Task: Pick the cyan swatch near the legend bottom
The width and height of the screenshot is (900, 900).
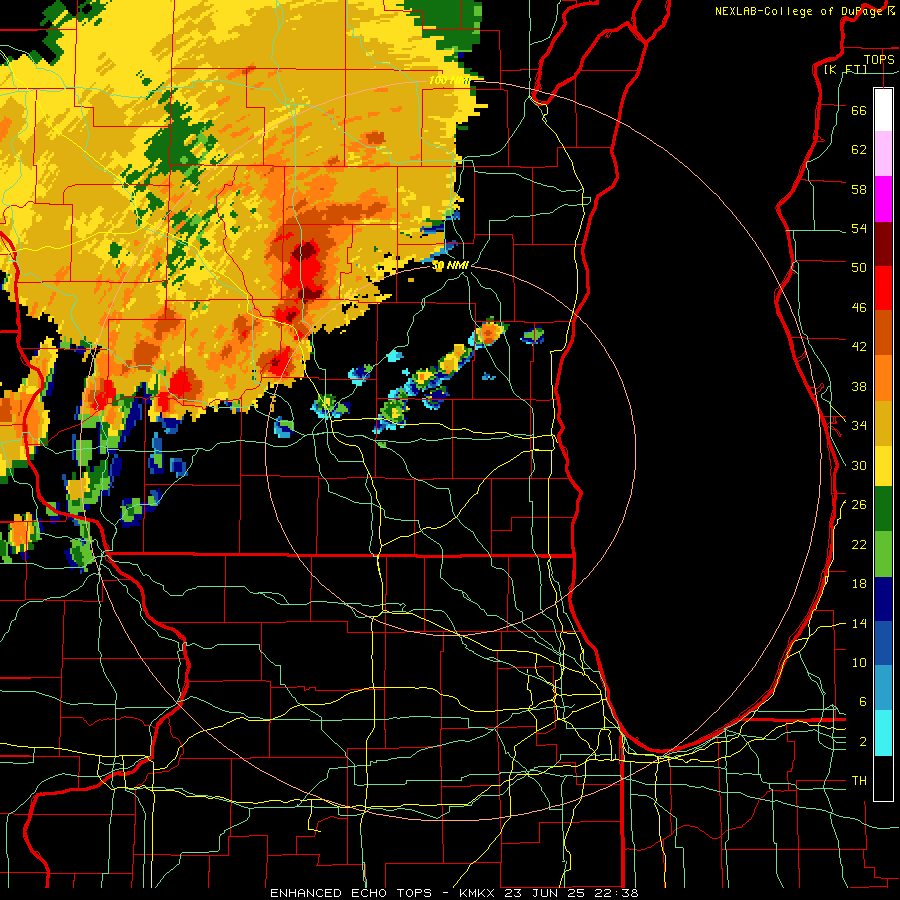Action: [883, 733]
